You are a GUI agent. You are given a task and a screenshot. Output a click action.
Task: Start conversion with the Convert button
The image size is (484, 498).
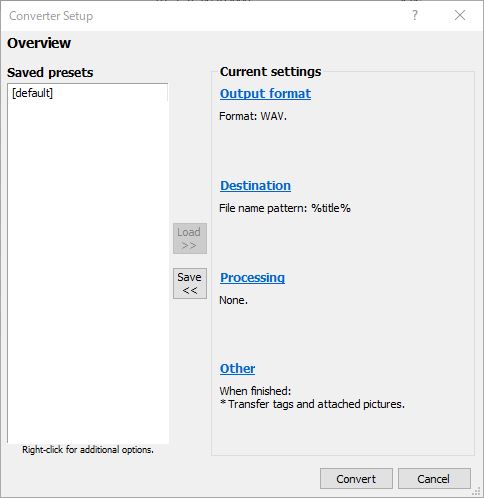tap(356, 479)
